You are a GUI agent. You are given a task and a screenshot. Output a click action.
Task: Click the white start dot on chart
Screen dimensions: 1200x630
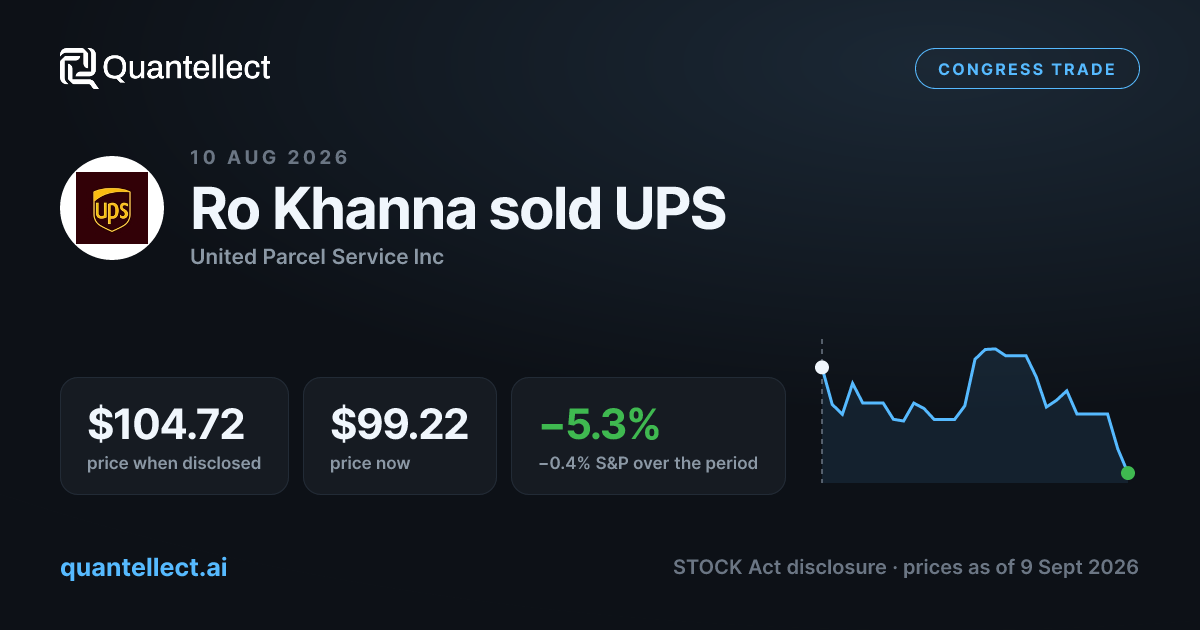click(822, 367)
